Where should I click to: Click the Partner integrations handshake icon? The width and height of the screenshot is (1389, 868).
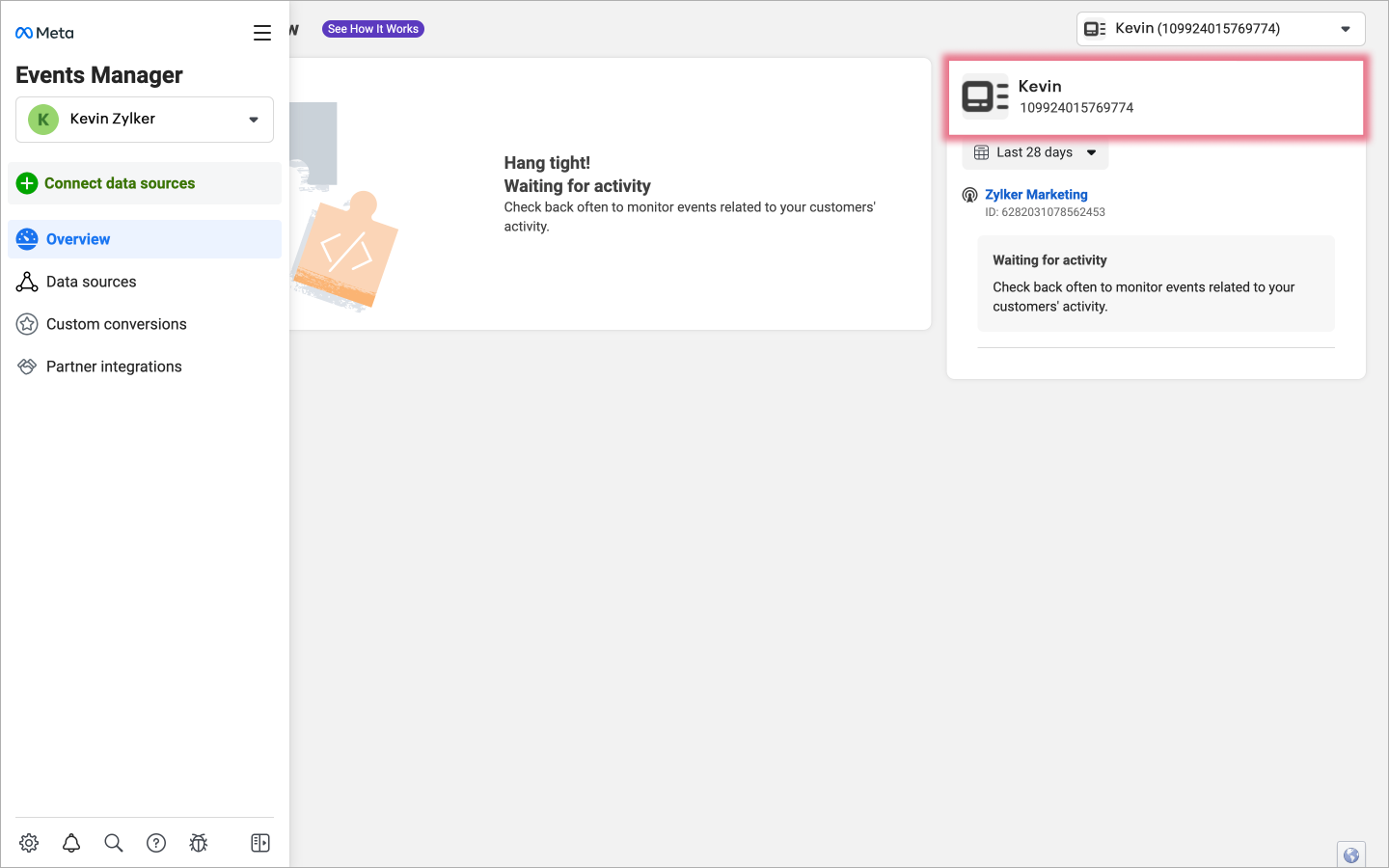click(27, 366)
